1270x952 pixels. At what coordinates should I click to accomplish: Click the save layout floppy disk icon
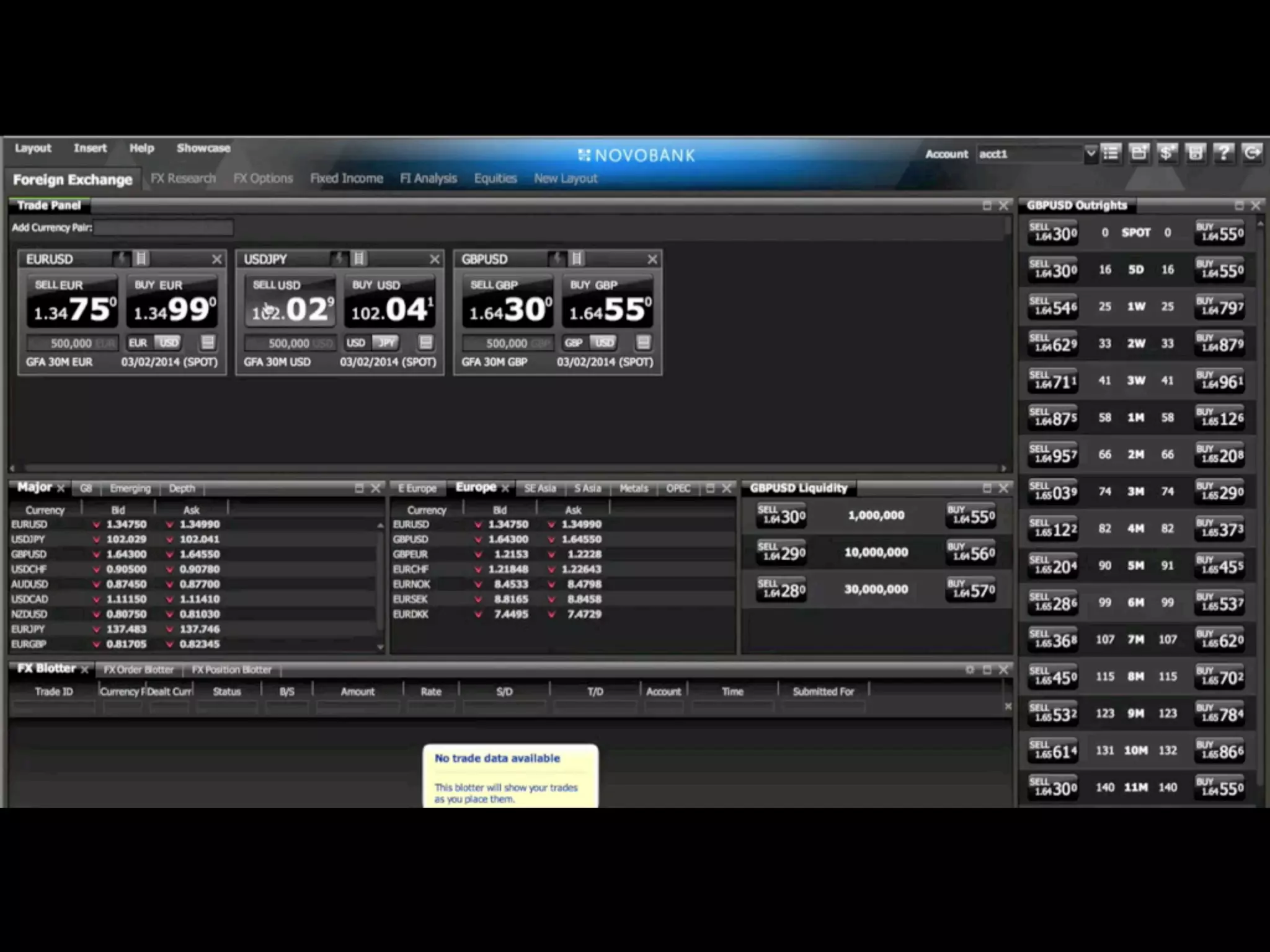pos(1196,153)
